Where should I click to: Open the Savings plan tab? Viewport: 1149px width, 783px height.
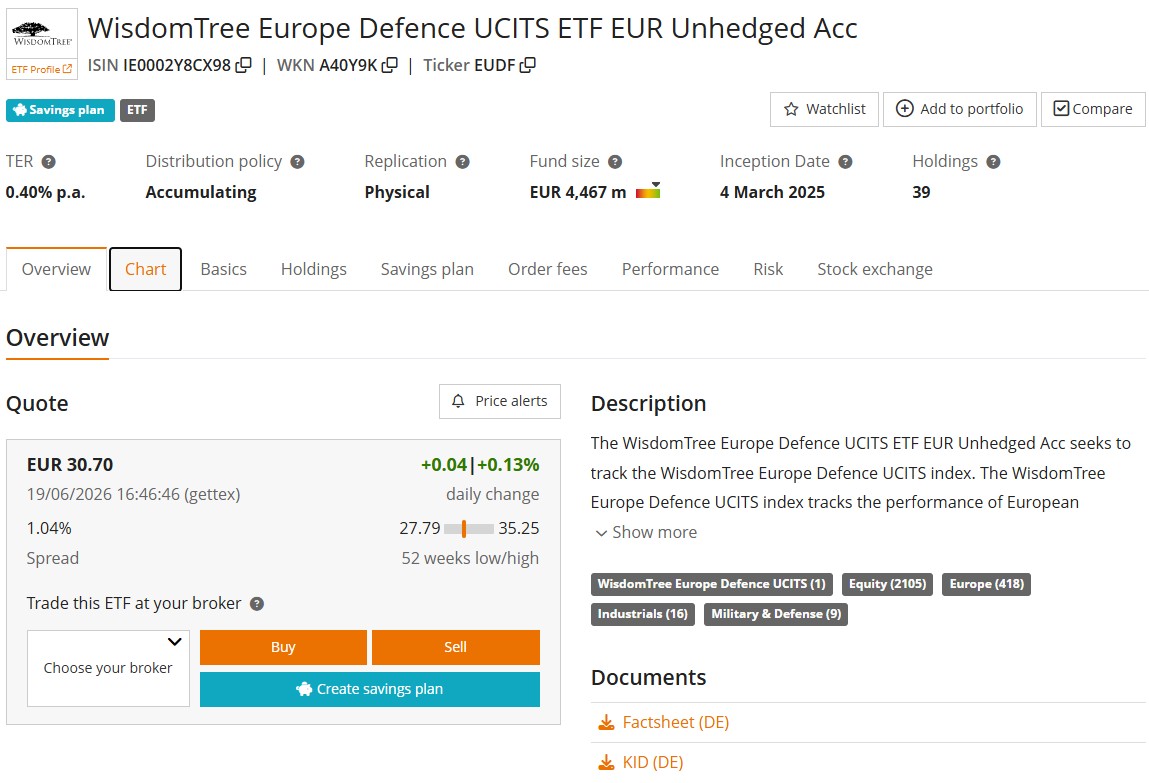(x=427, y=269)
